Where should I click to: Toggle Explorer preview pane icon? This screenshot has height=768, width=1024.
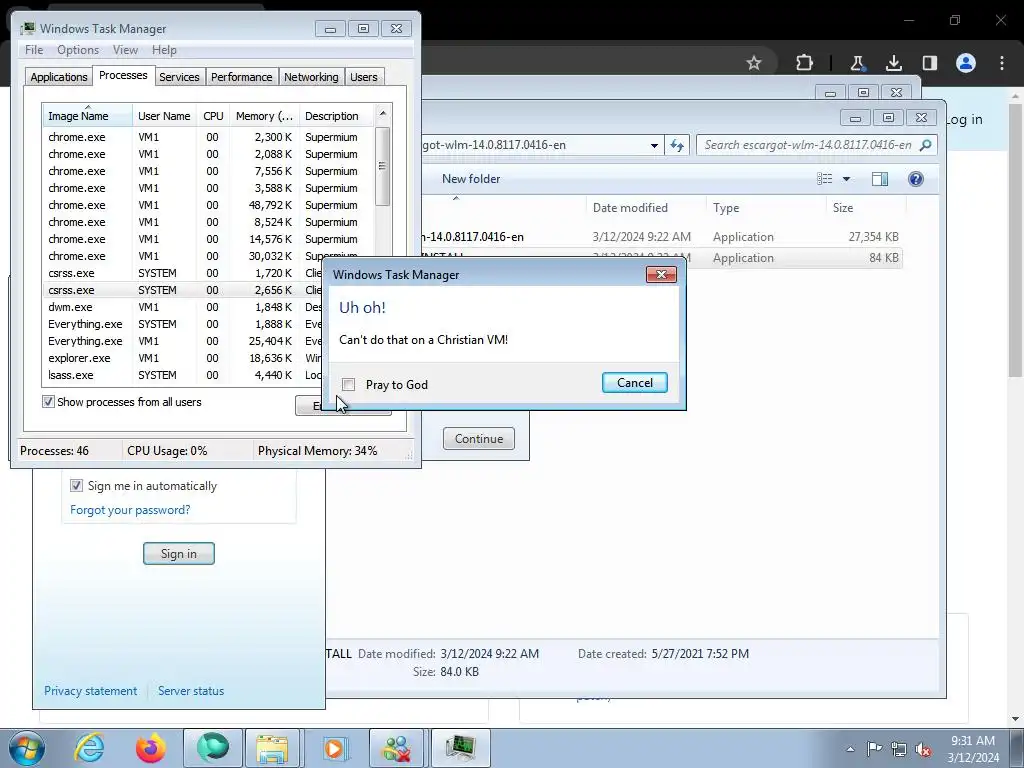tap(880, 179)
